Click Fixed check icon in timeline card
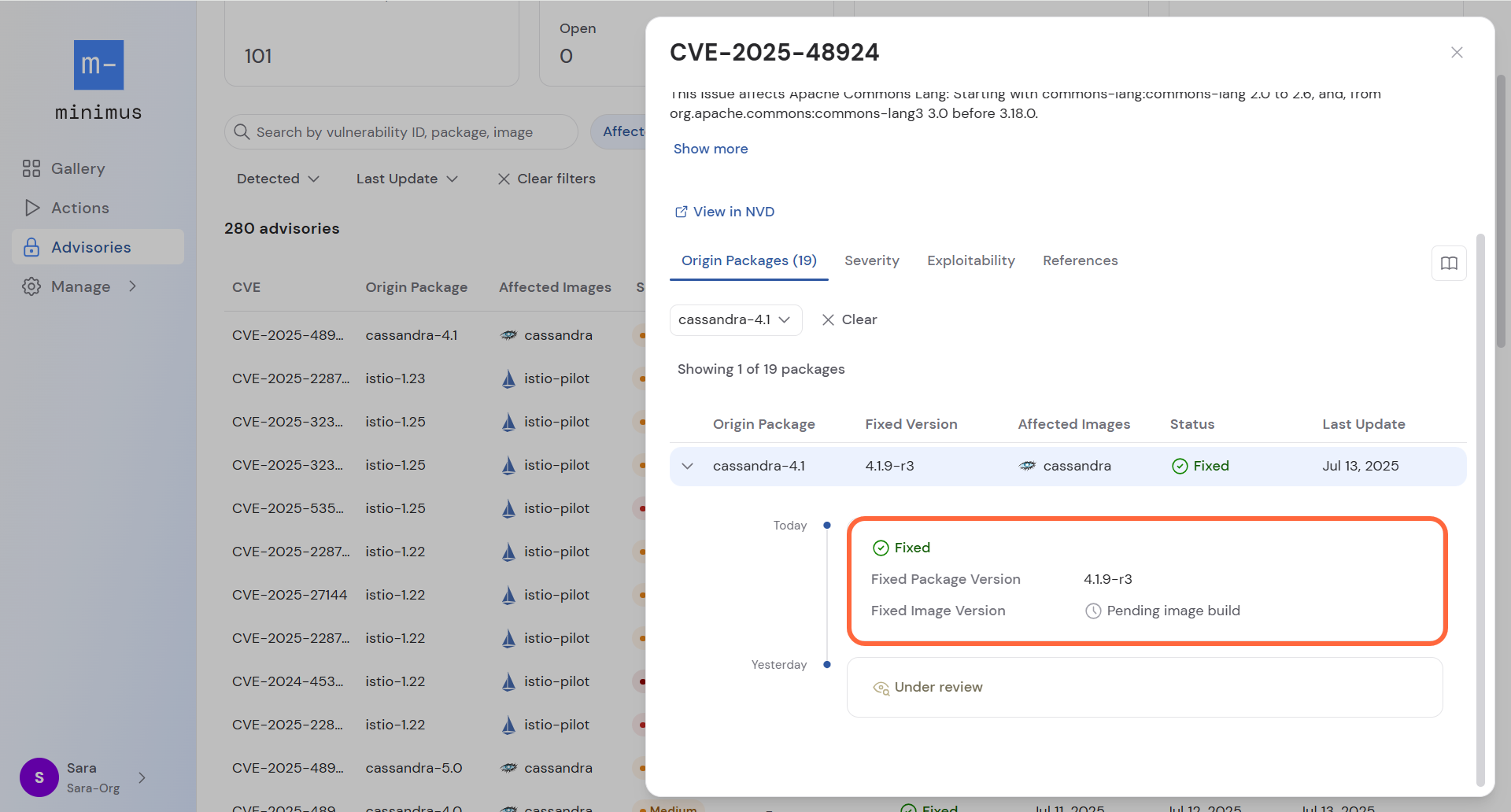Image resolution: width=1511 pixels, height=812 pixels. pyautogui.click(x=881, y=548)
